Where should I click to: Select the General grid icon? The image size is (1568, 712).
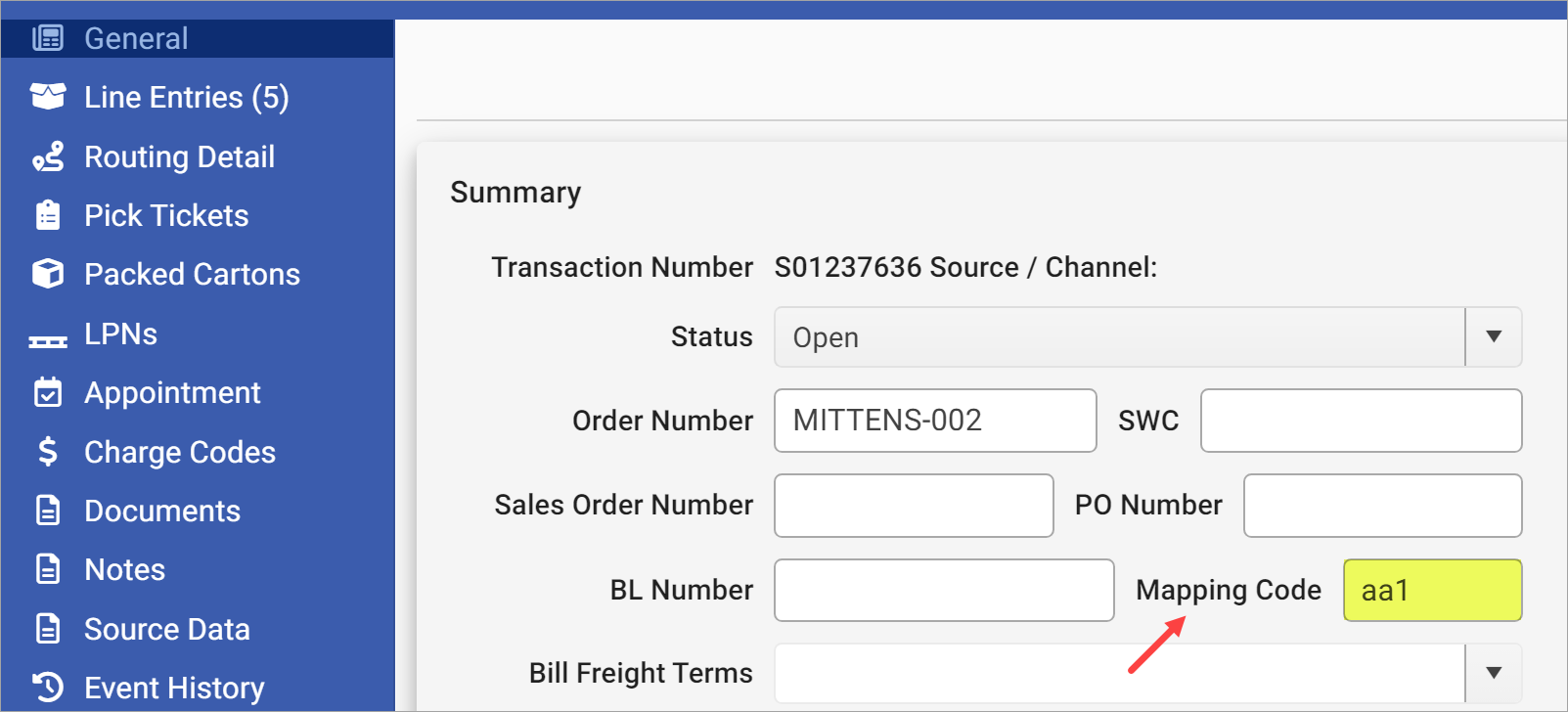pos(50,37)
